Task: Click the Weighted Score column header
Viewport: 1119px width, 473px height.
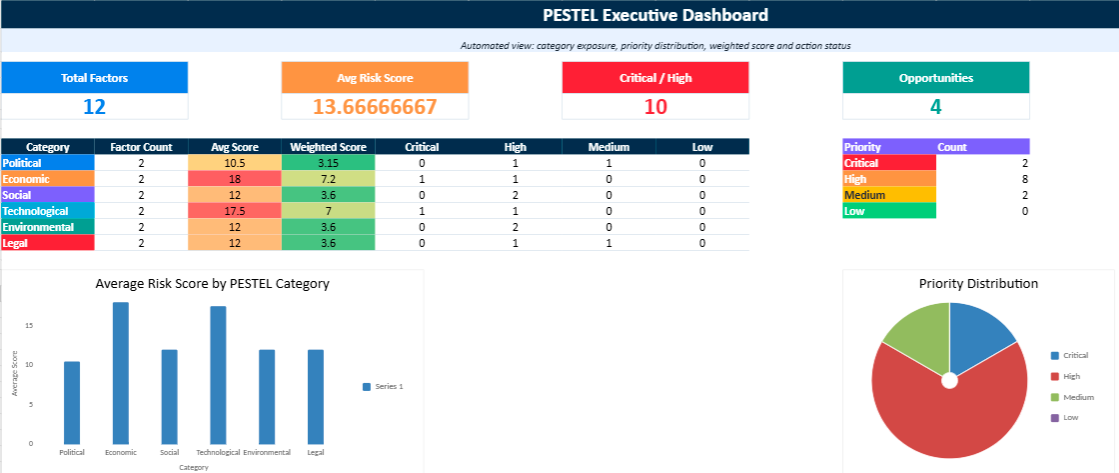Action: [328, 147]
